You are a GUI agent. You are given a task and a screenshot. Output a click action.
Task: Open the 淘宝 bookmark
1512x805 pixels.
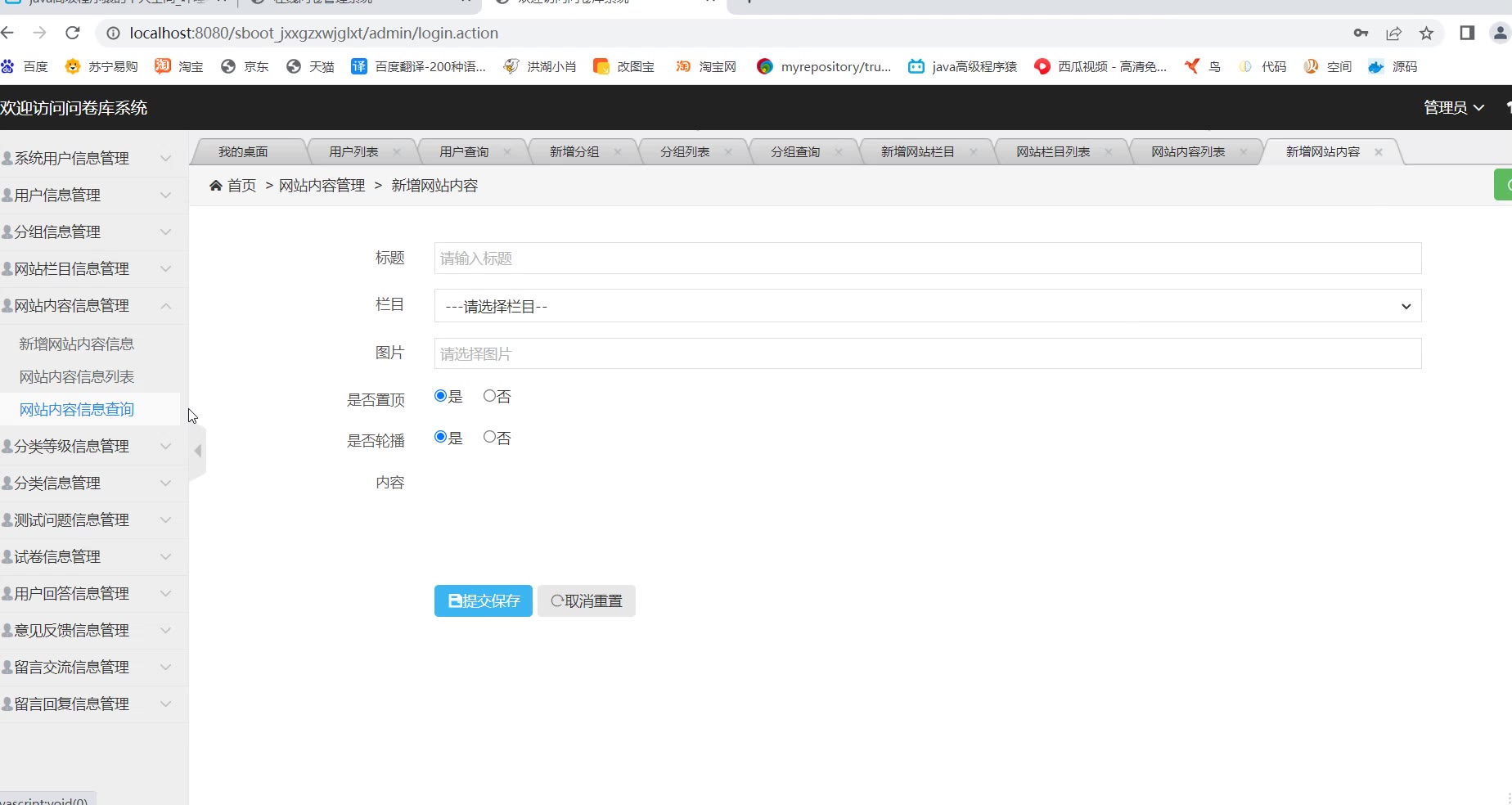tap(179, 66)
